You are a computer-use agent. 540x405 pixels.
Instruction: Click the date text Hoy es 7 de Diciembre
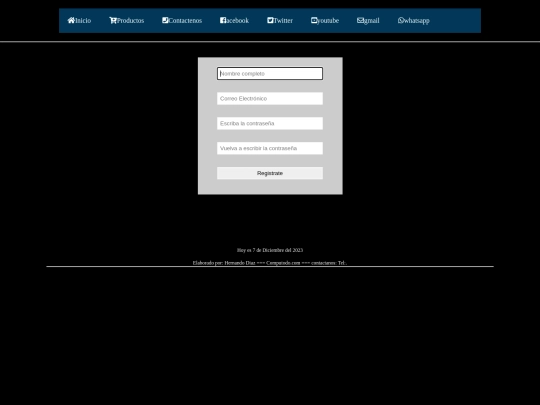pos(270,250)
